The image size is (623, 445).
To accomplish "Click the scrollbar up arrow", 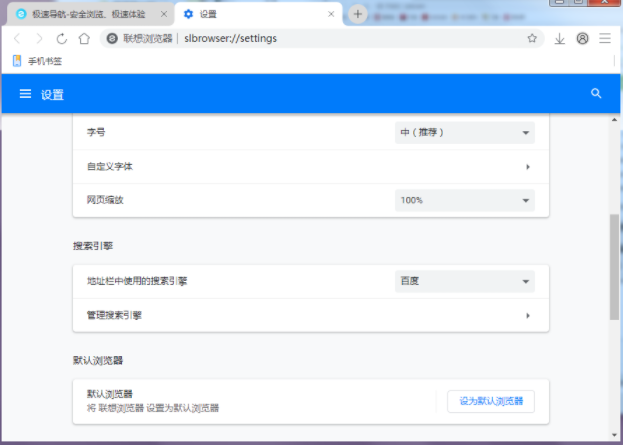I will 614,120.
